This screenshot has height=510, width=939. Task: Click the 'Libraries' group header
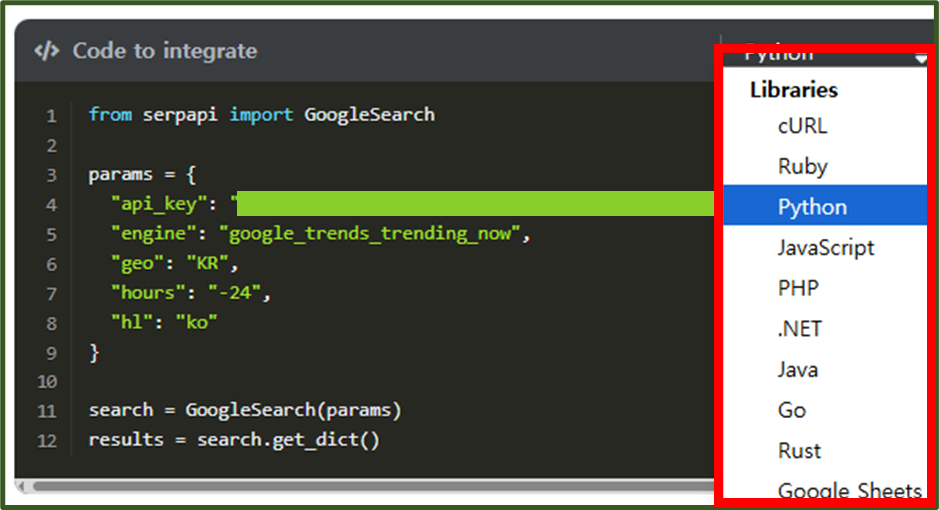(793, 90)
